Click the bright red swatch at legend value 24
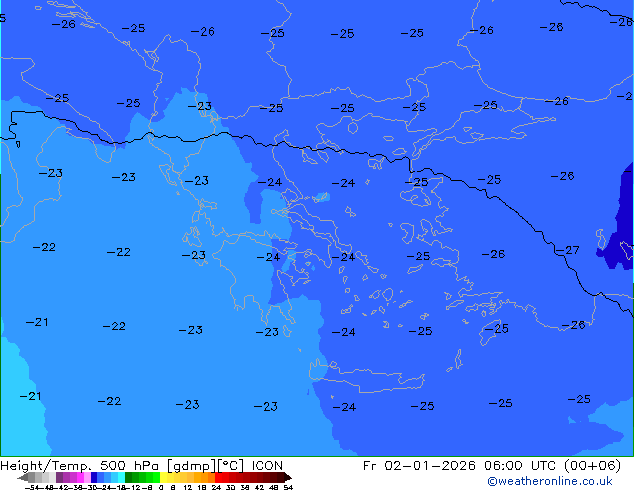This screenshot has height=490, width=634. pos(219,477)
